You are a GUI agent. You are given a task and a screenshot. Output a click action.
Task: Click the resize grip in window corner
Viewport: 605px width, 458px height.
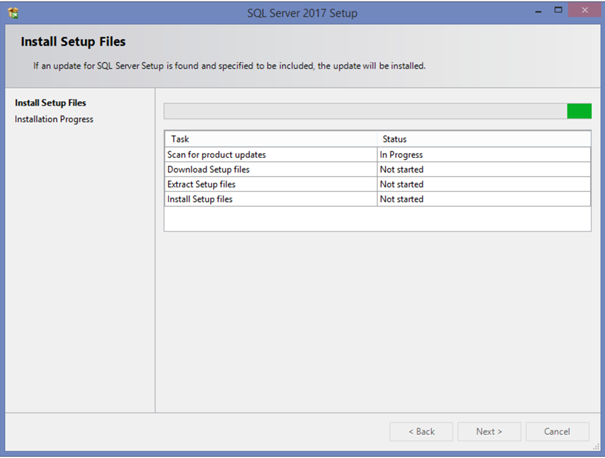[597, 447]
